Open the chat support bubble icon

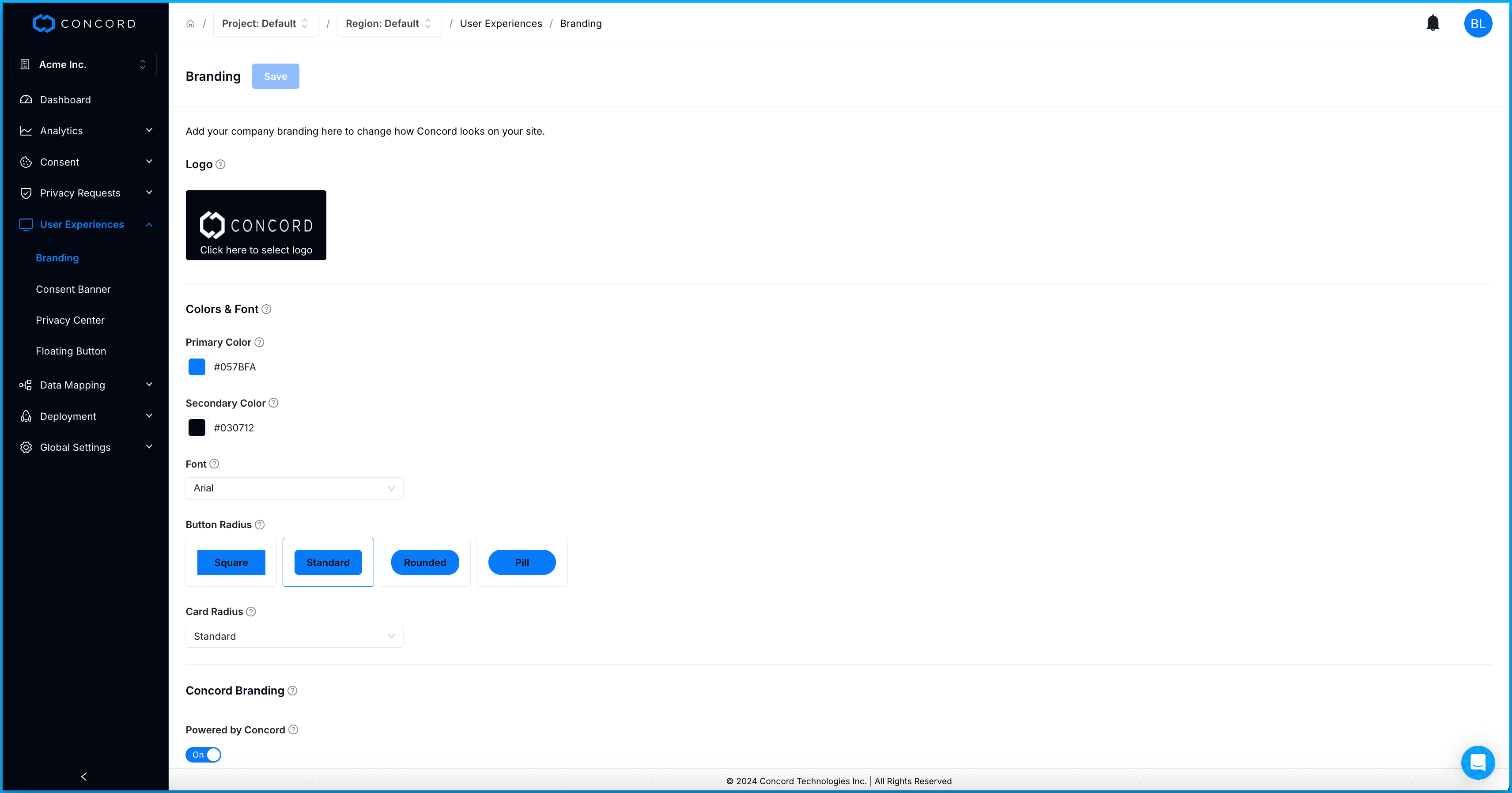(x=1478, y=762)
